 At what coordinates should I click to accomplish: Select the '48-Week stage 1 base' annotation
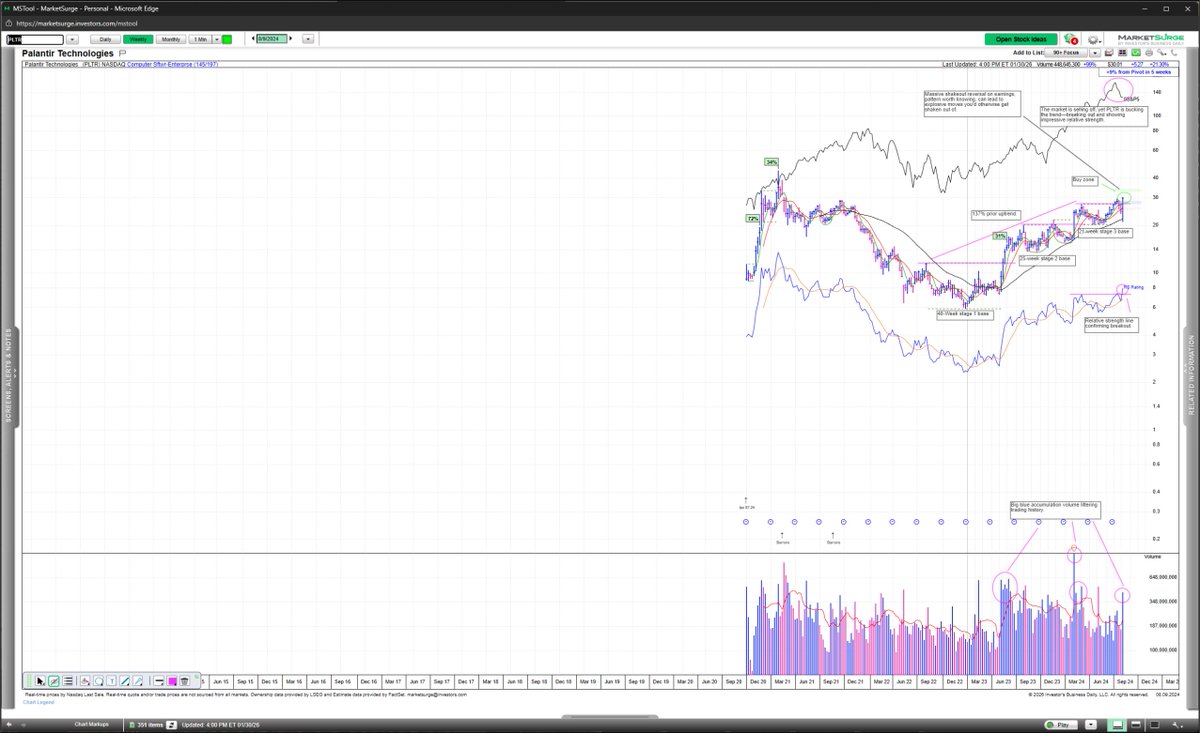(964, 314)
